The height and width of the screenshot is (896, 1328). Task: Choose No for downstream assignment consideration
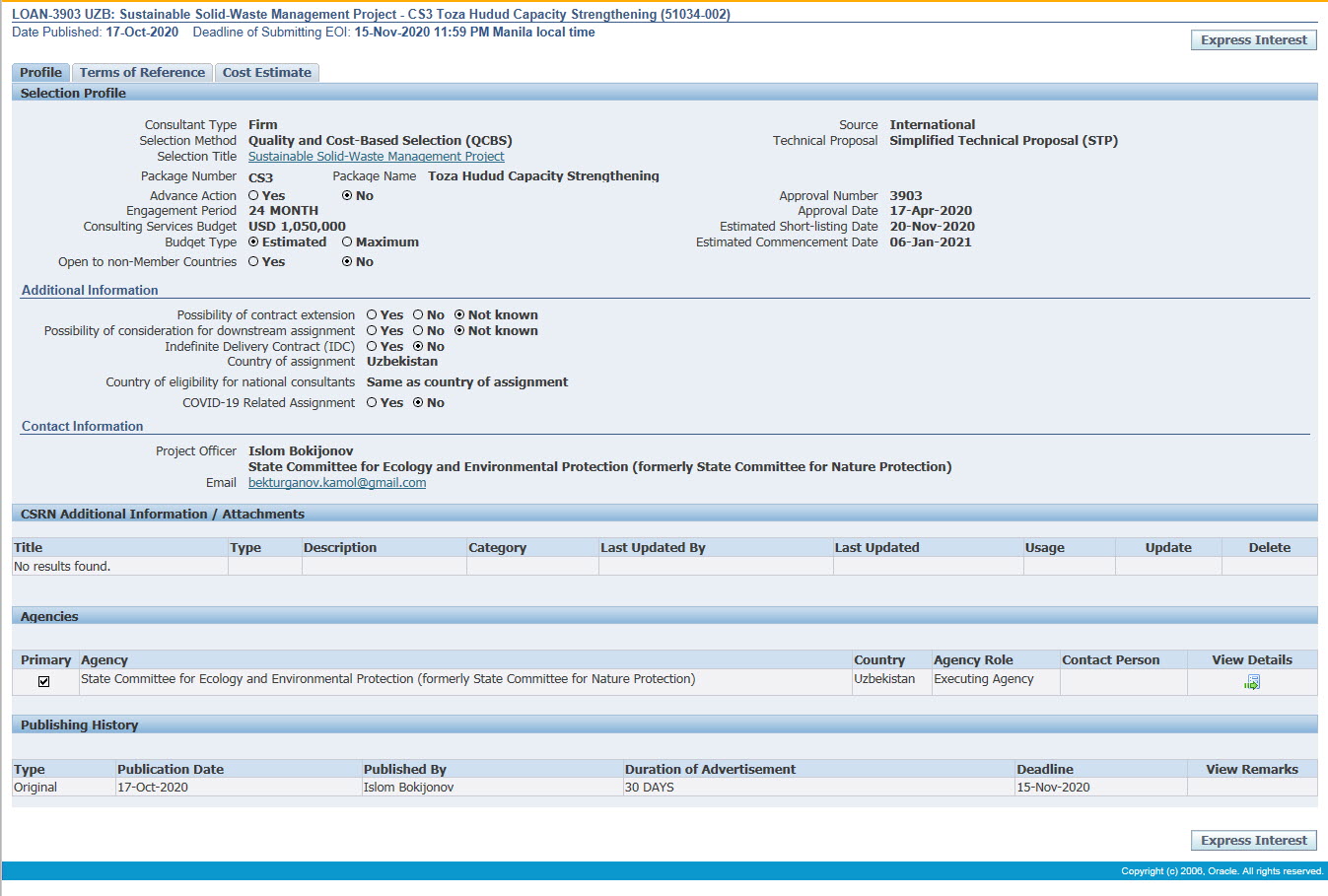418,331
